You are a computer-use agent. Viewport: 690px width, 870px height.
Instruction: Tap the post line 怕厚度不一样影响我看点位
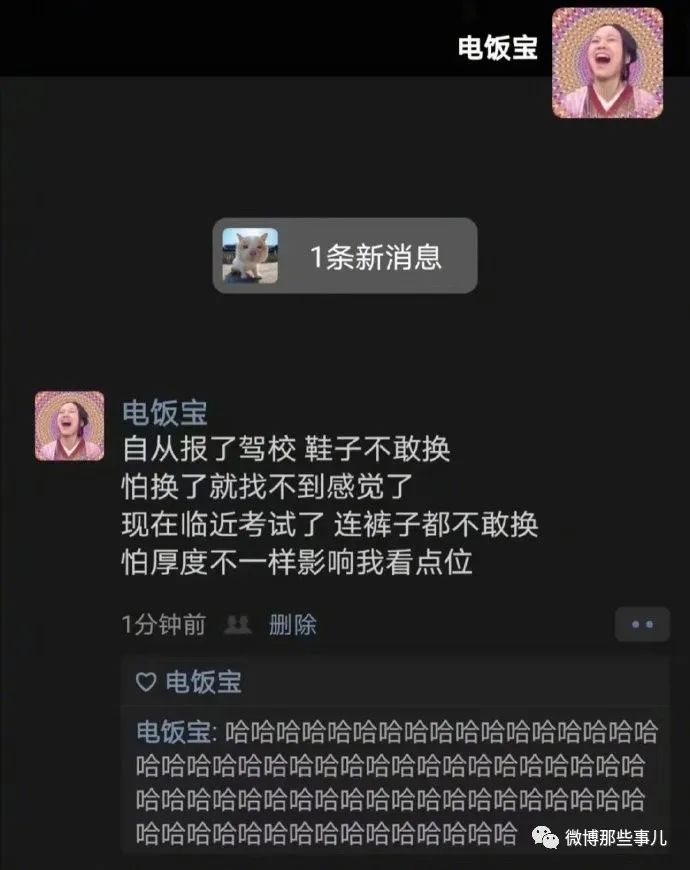[x=297, y=562]
